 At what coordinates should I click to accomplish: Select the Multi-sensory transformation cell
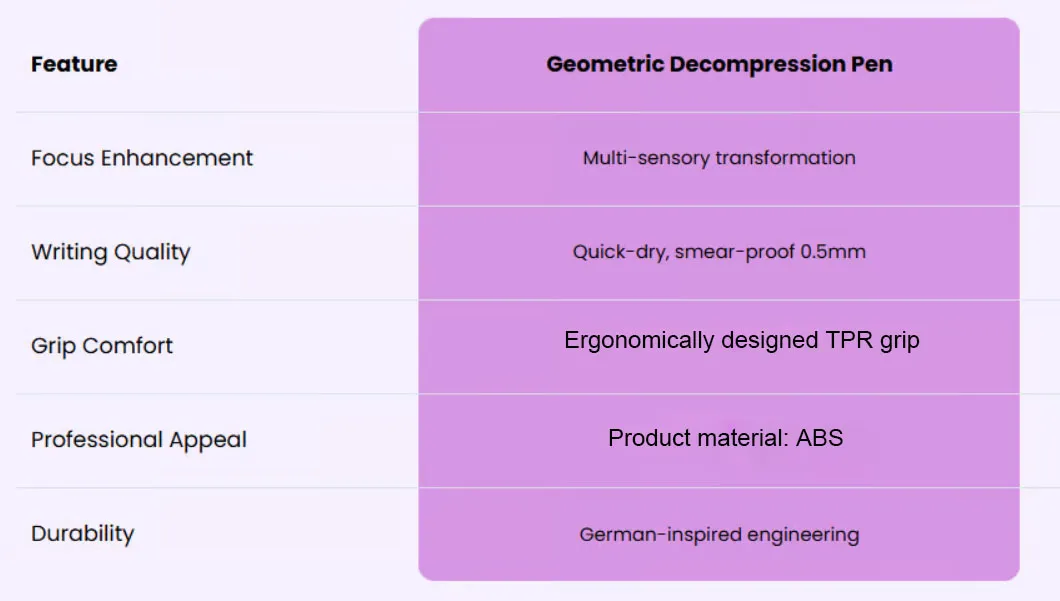719,158
